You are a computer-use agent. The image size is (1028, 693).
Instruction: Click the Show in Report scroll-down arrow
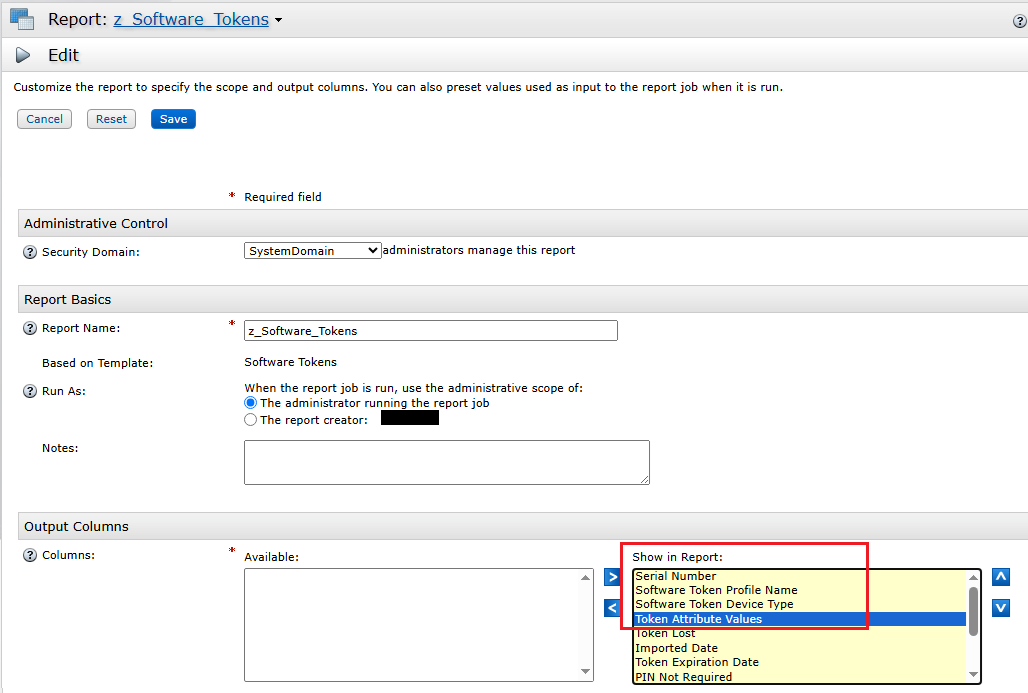coord(974,674)
